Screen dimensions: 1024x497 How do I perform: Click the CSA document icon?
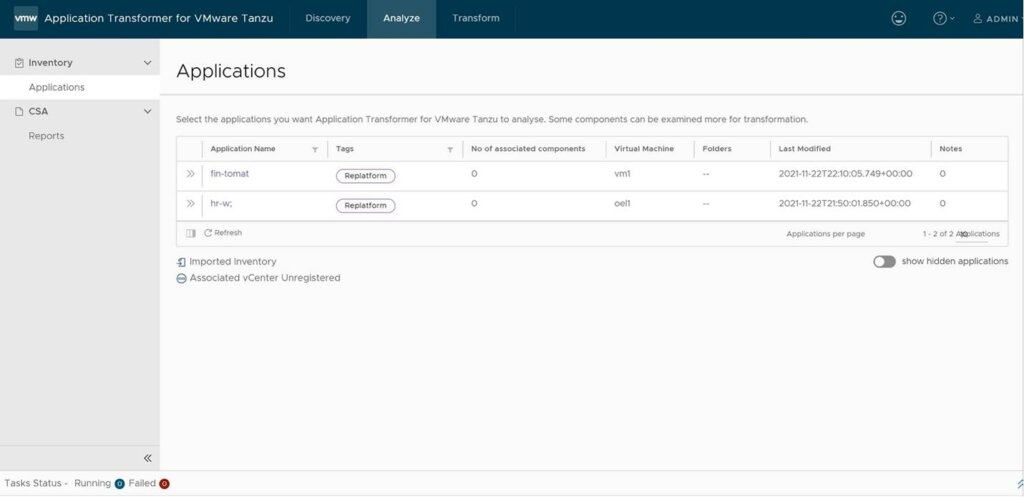(x=19, y=112)
